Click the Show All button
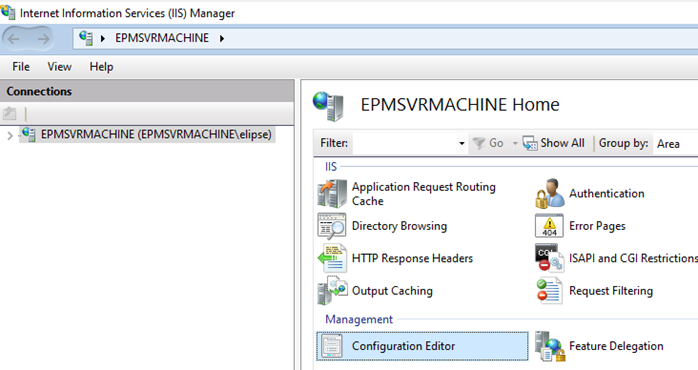Viewport: 698px width, 370px height. click(x=553, y=143)
